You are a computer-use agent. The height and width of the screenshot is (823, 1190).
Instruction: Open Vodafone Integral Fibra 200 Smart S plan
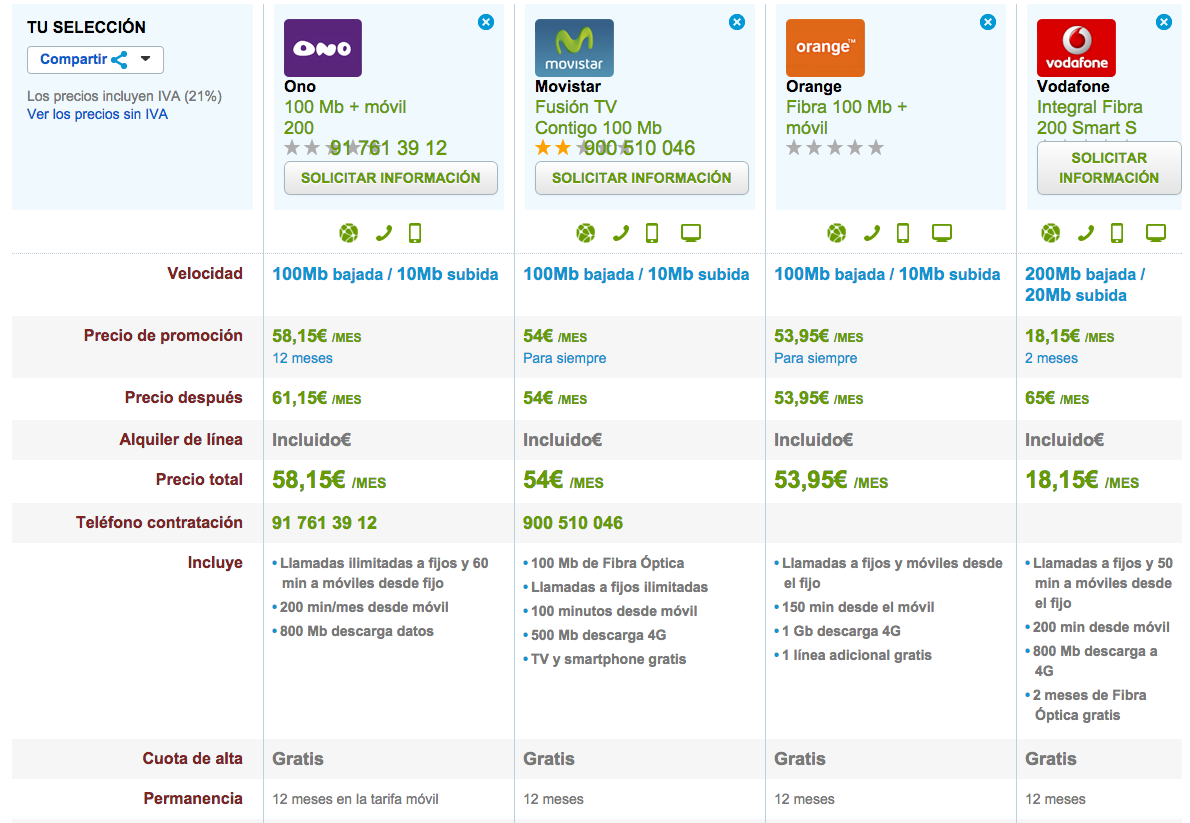[x=1090, y=117]
